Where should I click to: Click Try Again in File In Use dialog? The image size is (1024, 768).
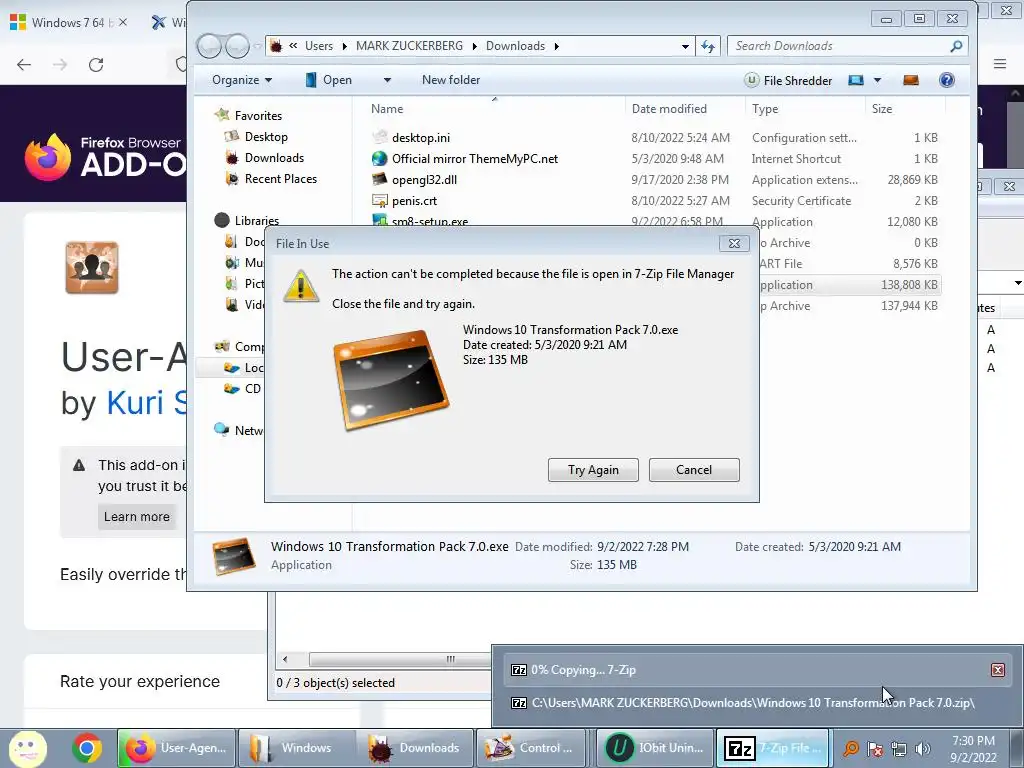[x=593, y=470]
